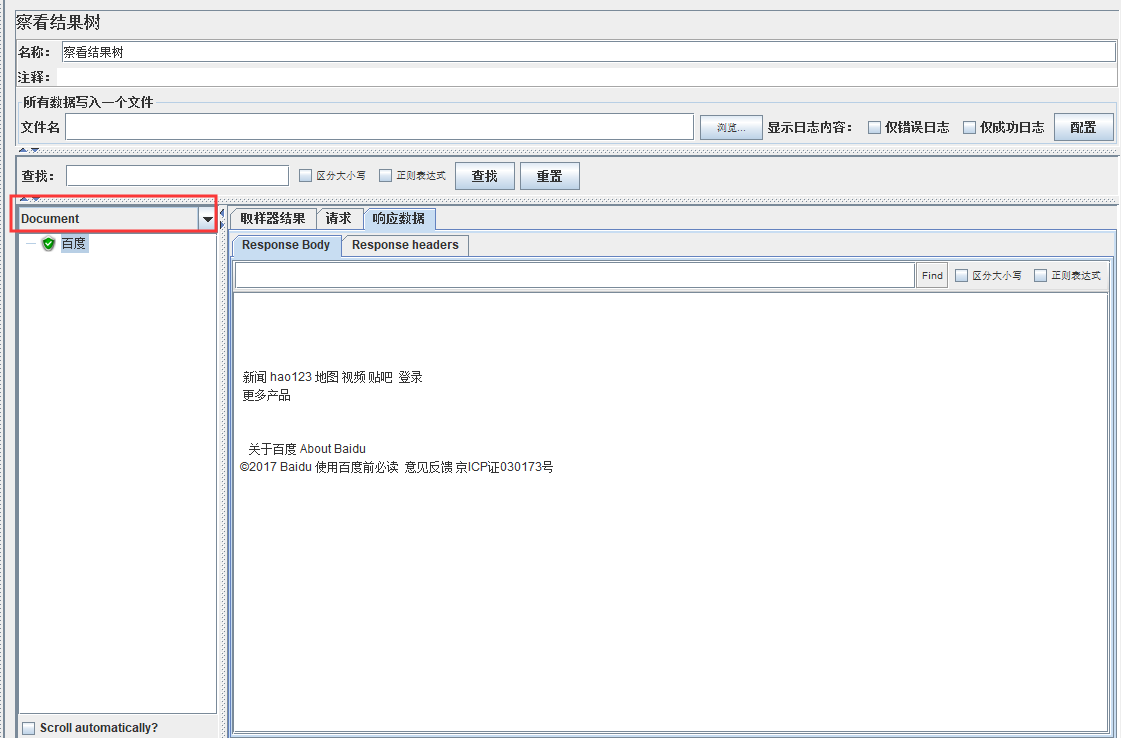Open the 请求 tab
This screenshot has width=1121, height=738.
[338, 218]
